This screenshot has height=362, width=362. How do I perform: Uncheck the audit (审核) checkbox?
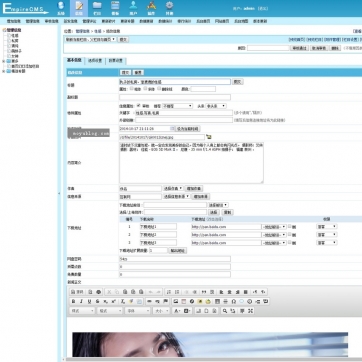pos(139,106)
